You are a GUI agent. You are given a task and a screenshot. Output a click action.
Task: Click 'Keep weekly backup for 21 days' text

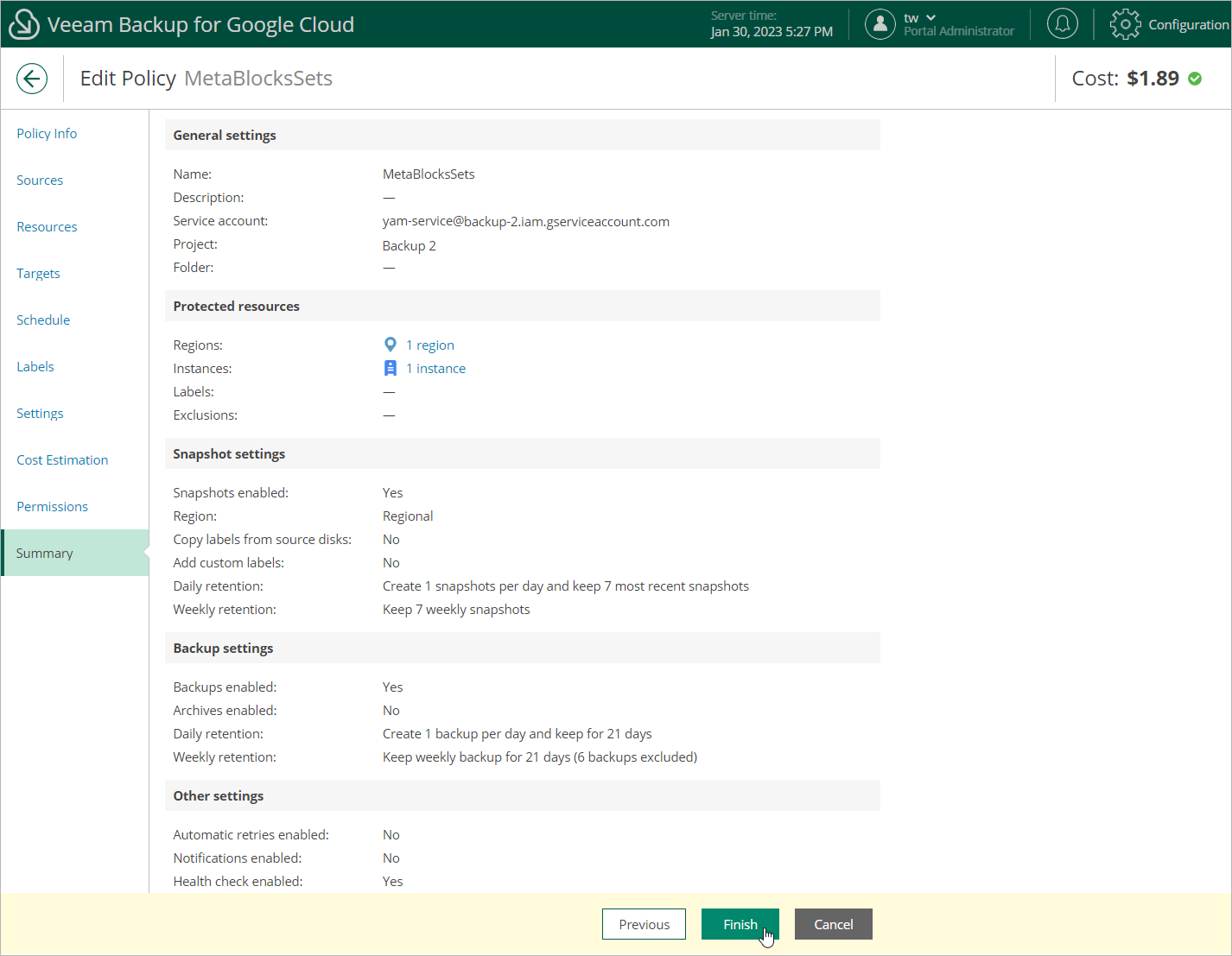point(540,757)
